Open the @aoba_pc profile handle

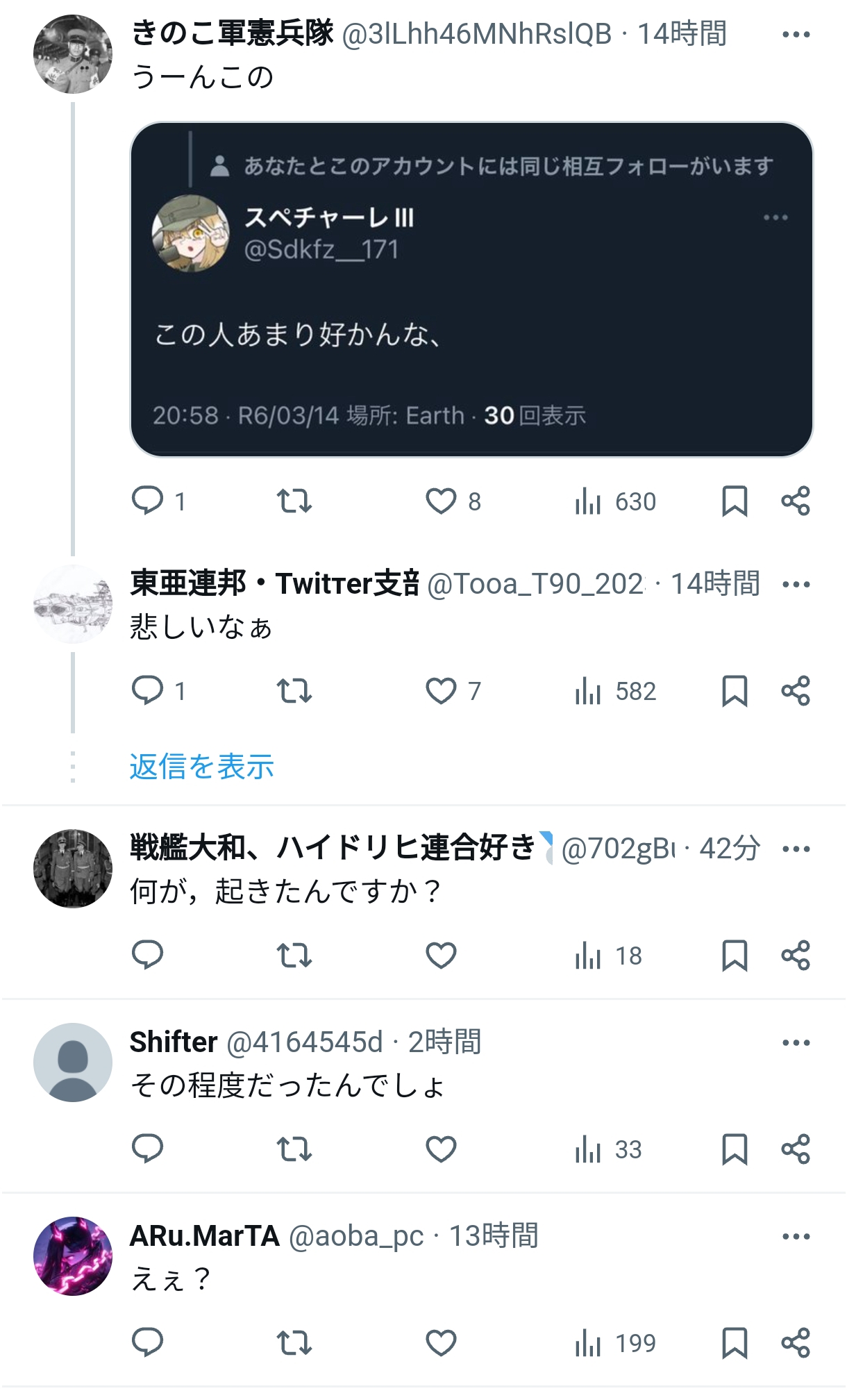point(355,1236)
